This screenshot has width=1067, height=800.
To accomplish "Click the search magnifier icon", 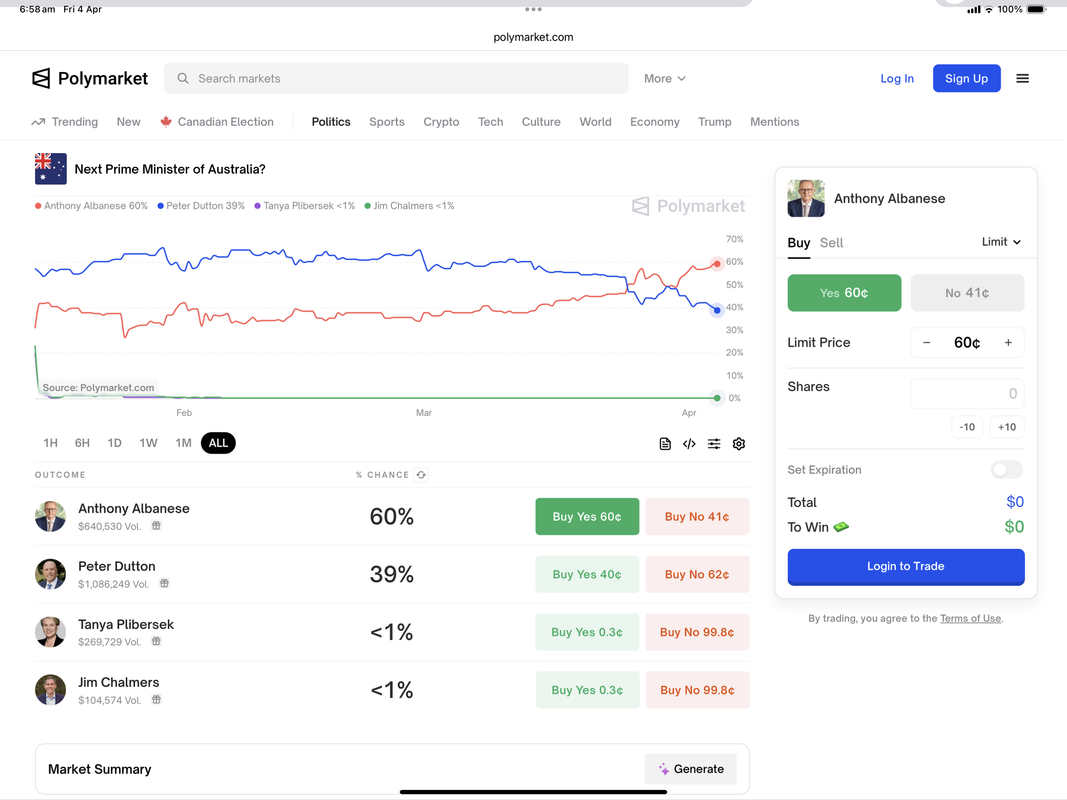I will (183, 78).
